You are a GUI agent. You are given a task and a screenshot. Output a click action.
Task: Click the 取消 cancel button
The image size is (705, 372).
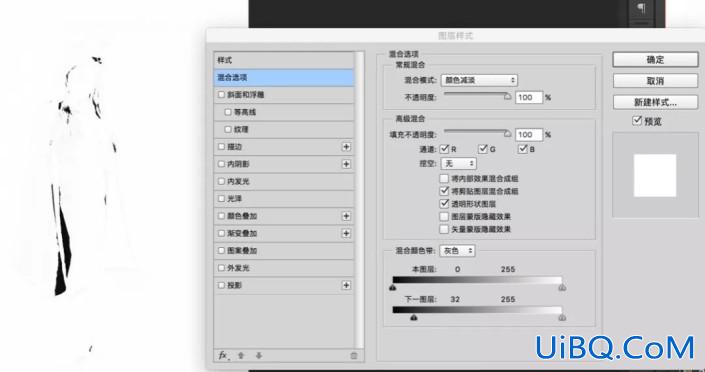pyautogui.click(x=655, y=81)
